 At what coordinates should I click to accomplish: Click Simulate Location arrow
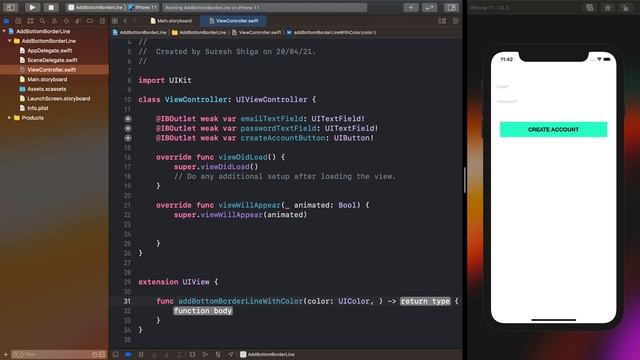pos(231,354)
